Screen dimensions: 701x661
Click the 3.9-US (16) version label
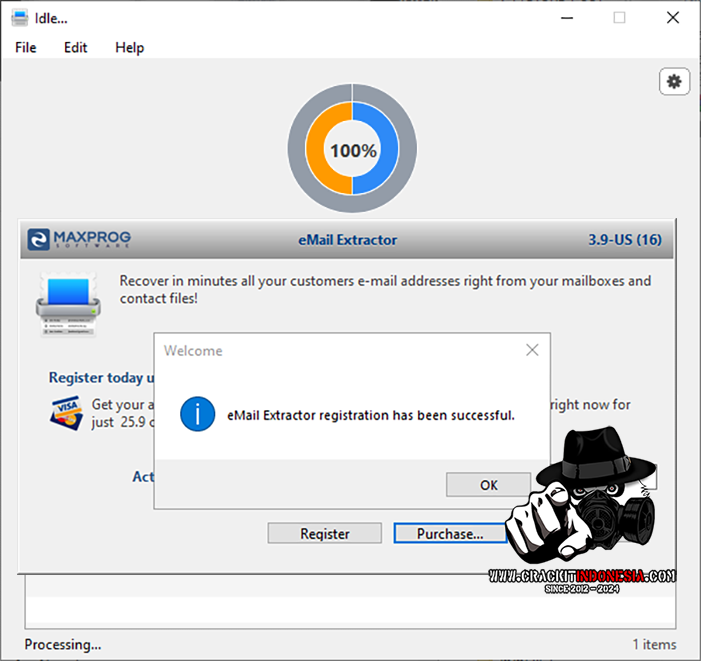click(x=624, y=239)
